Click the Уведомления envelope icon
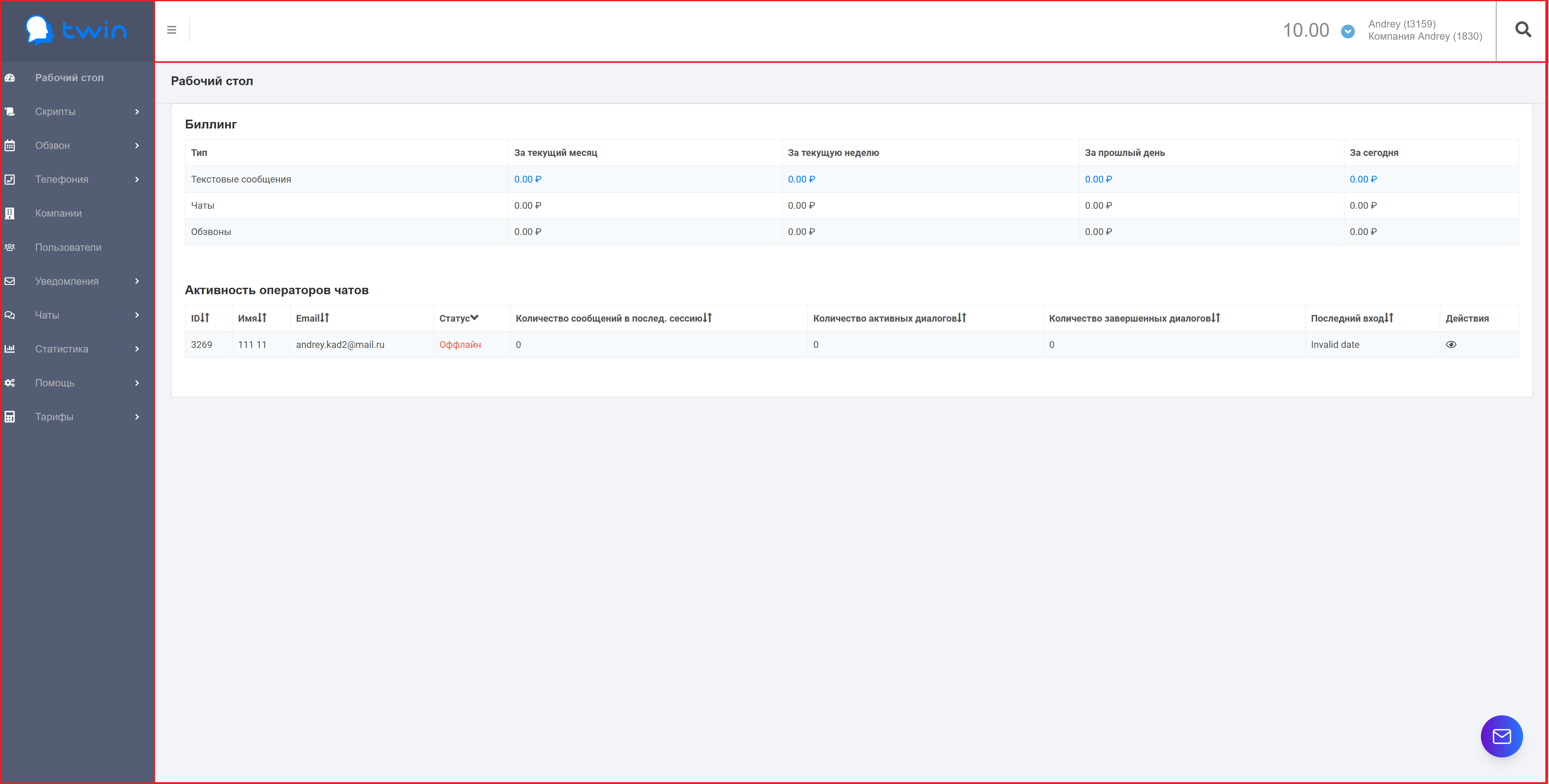Viewport: 1549px width, 784px height. 10,281
